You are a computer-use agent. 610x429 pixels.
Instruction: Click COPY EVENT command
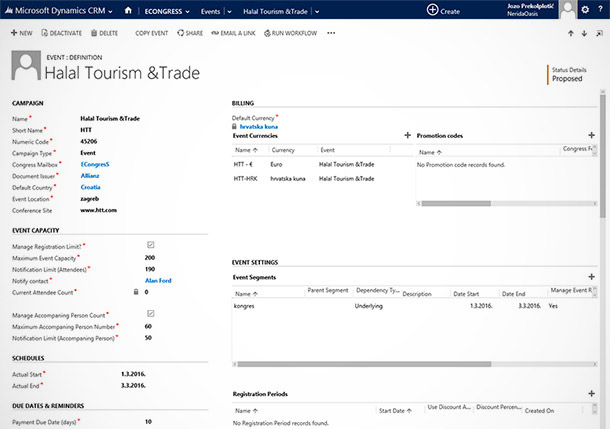(152, 33)
